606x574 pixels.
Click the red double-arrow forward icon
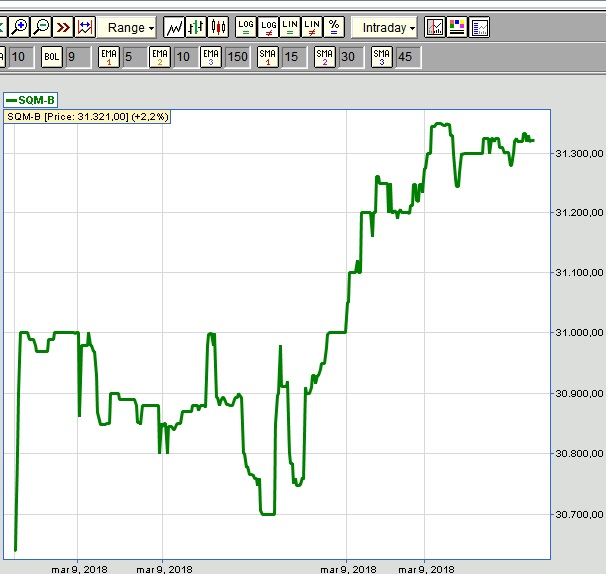coord(63,27)
